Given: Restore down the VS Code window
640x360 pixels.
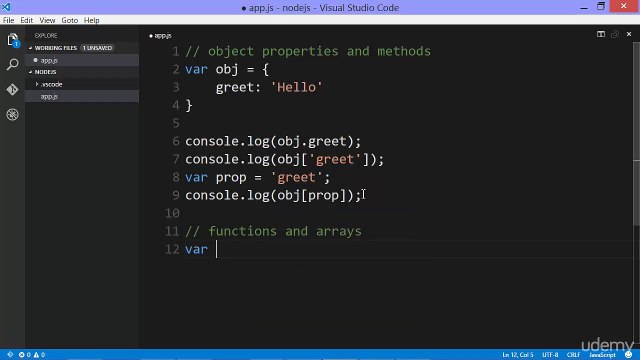Looking at the screenshot, I should click(x=601, y=6).
